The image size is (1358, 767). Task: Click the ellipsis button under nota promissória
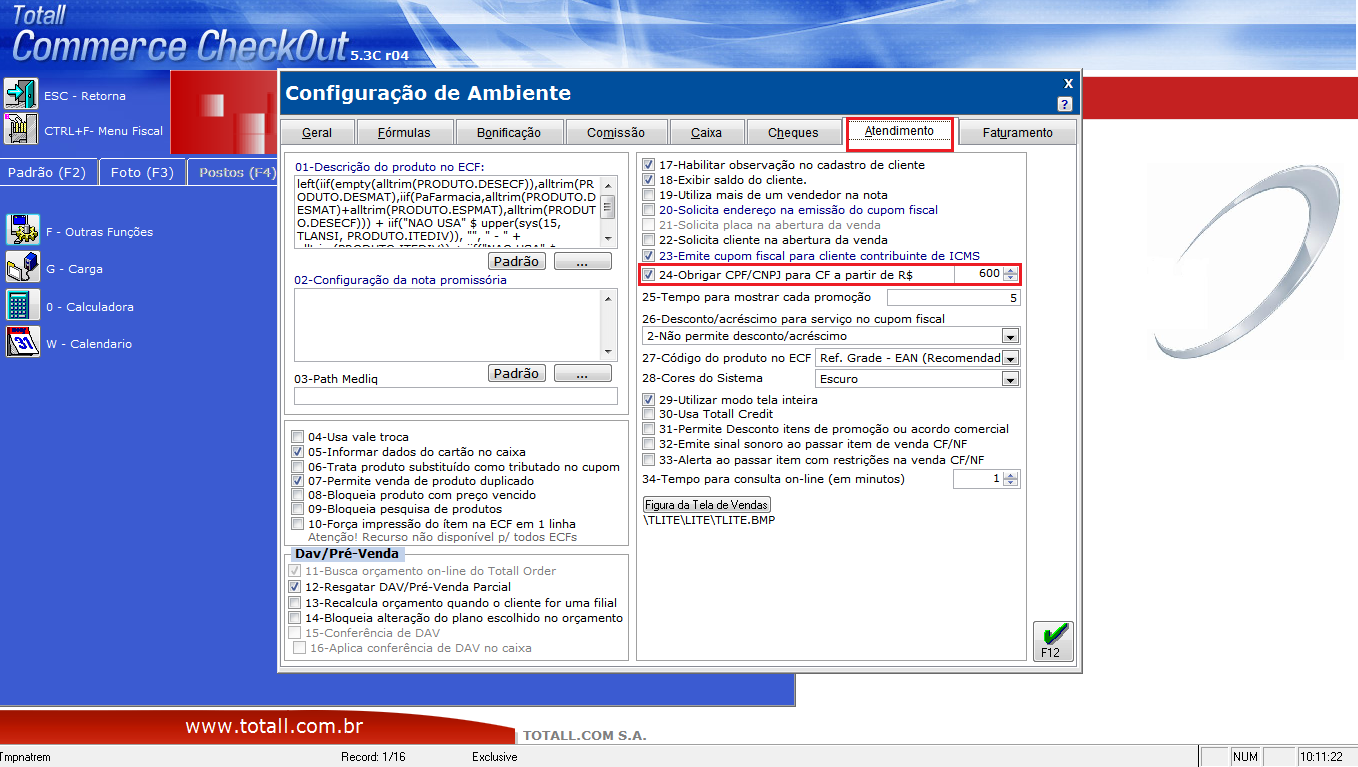click(x=583, y=373)
